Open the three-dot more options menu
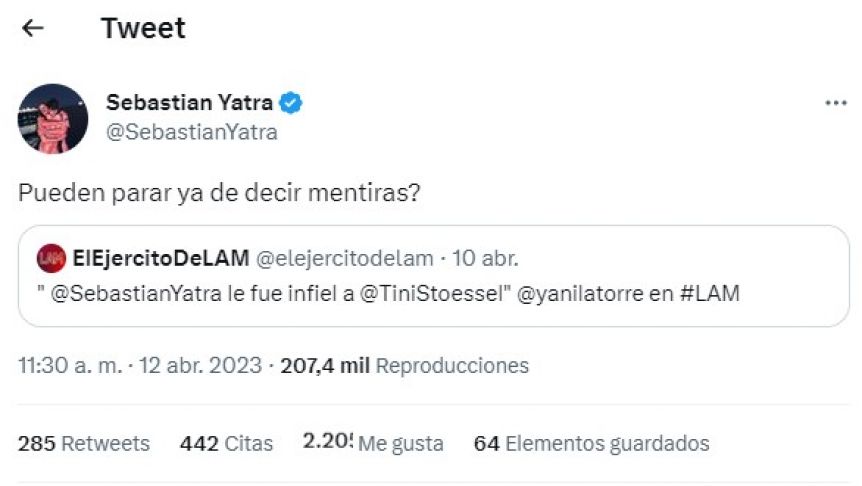This screenshot has height=486, width=862. click(x=836, y=103)
